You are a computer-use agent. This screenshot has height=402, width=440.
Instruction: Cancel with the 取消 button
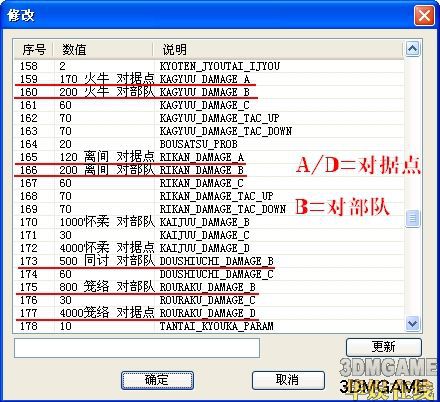coord(288,380)
